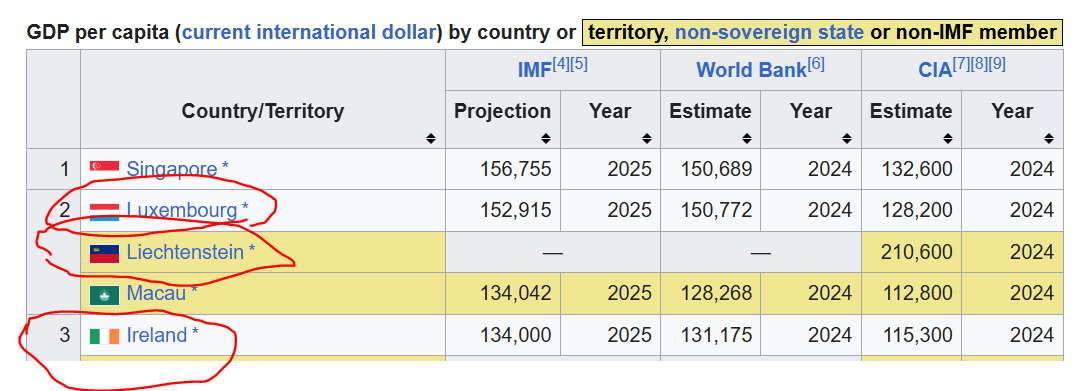Open the Luxembourg link
This screenshot has width=1086, height=391.
[181, 210]
